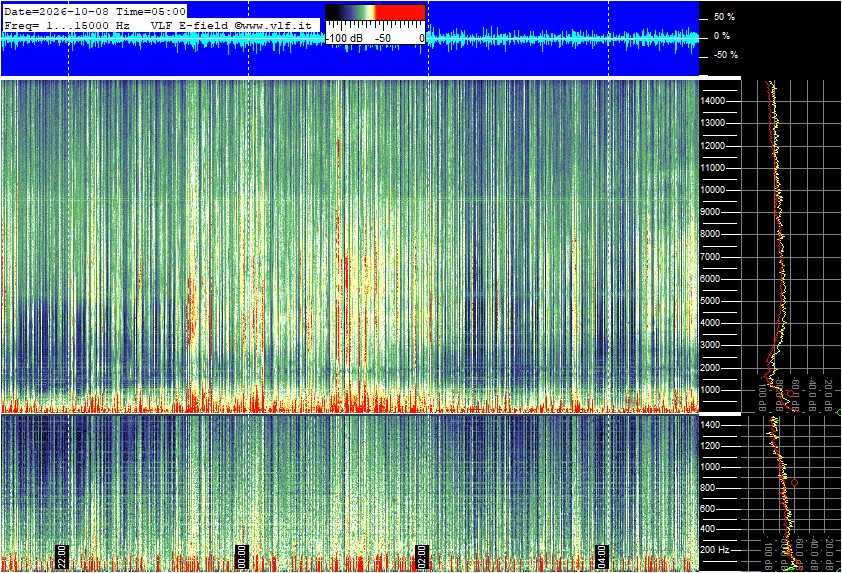The height and width of the screenshot is (573, 842).
Task: Click -20.0 dB label of 1400 Hz spectrum graph
Action: pyautogui.click(x=830, y=553)
